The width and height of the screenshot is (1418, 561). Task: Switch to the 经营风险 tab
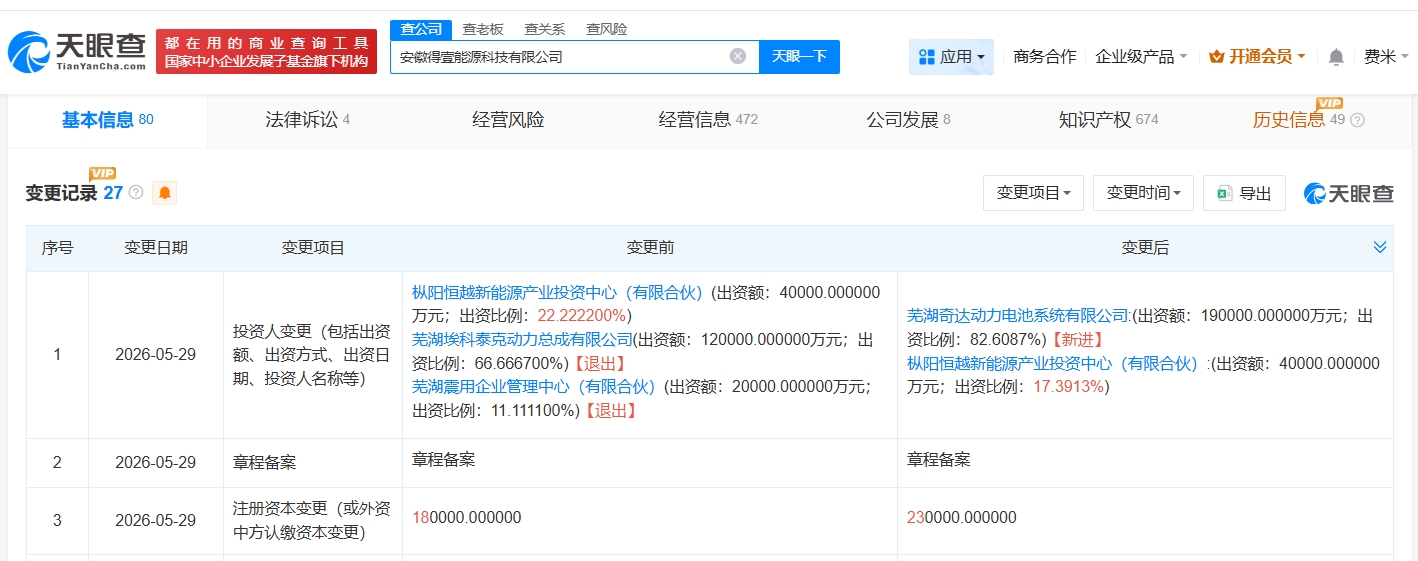point(508,120)
